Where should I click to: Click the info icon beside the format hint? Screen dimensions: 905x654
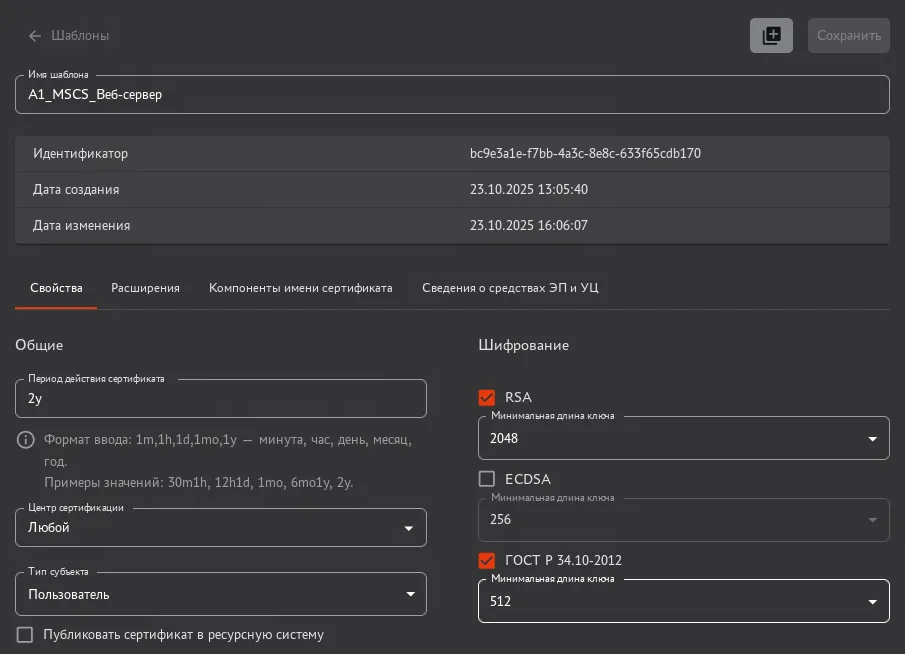click(25, 440)
